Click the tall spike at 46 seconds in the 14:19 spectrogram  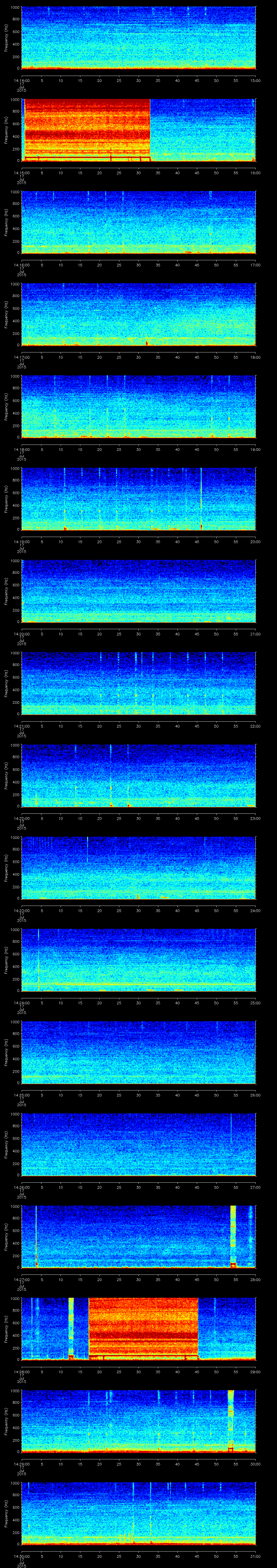click(201, 498)
